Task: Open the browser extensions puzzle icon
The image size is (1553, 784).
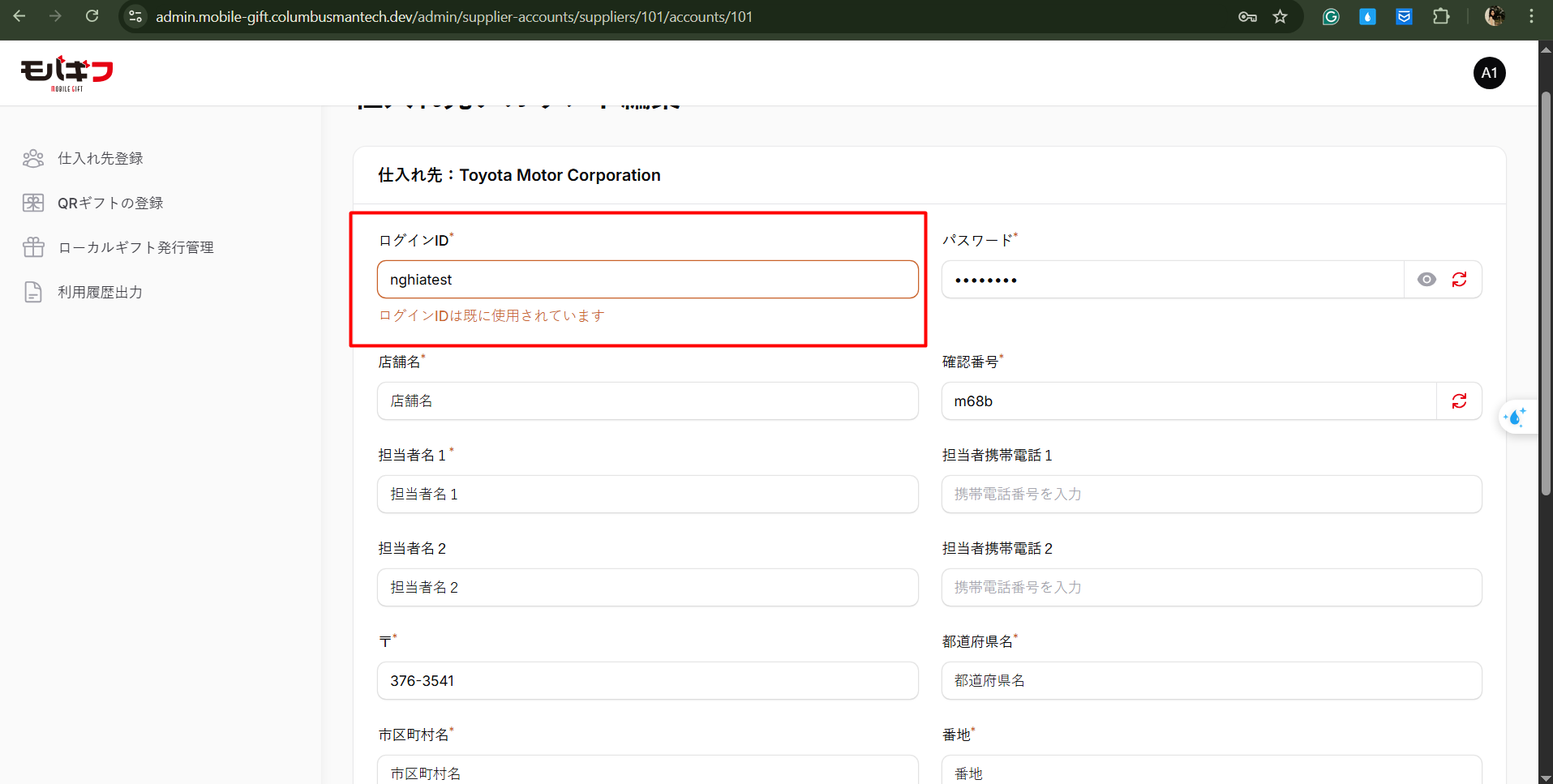Action: [x=1441, y=16]
